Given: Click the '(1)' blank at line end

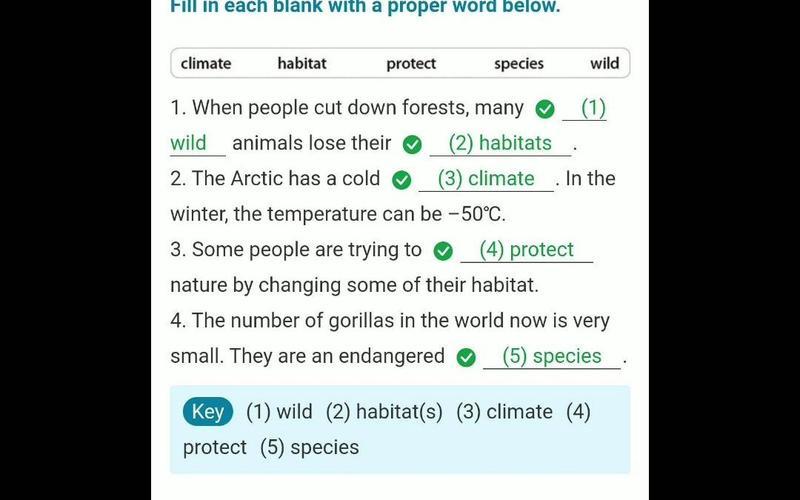Looking at the screenshot, I should pyautogui.click(x=585, y=108).
